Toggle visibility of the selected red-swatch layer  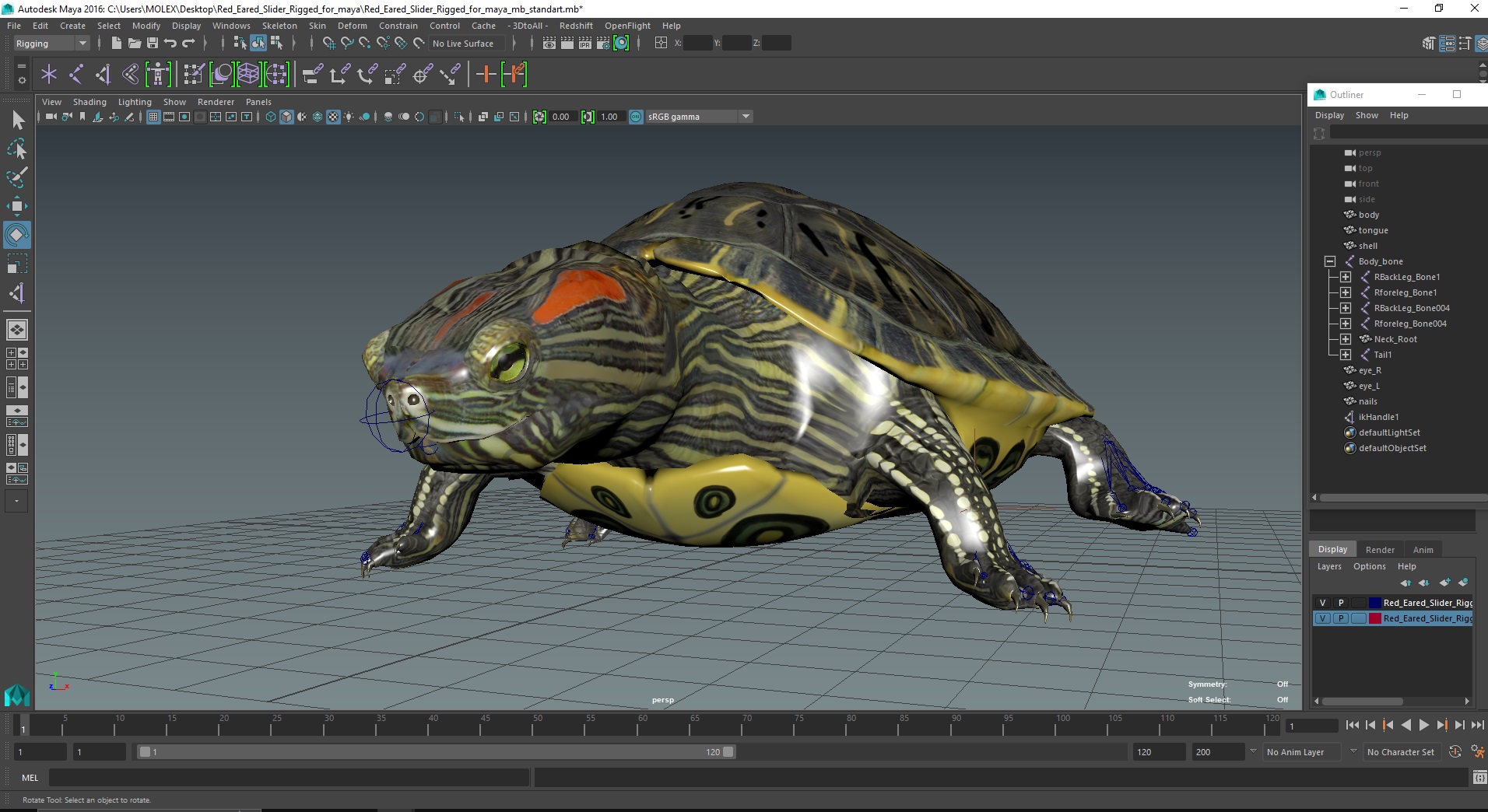(1322, 618)
